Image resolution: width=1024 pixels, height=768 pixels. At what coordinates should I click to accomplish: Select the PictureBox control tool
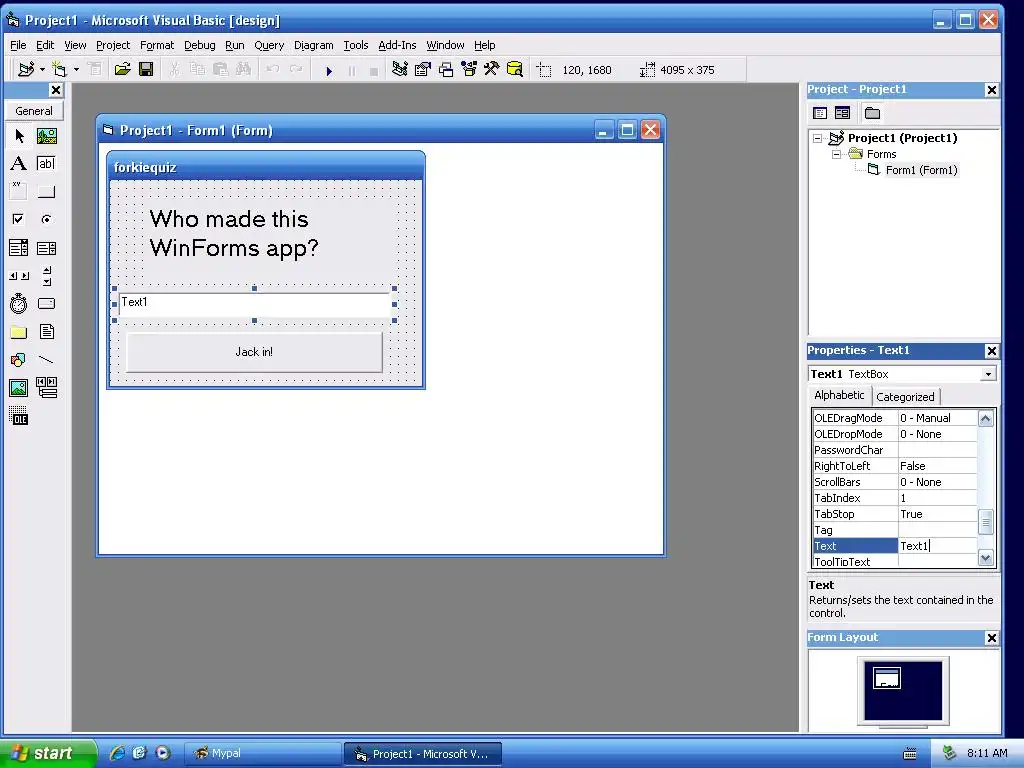[x=46, y=136]
